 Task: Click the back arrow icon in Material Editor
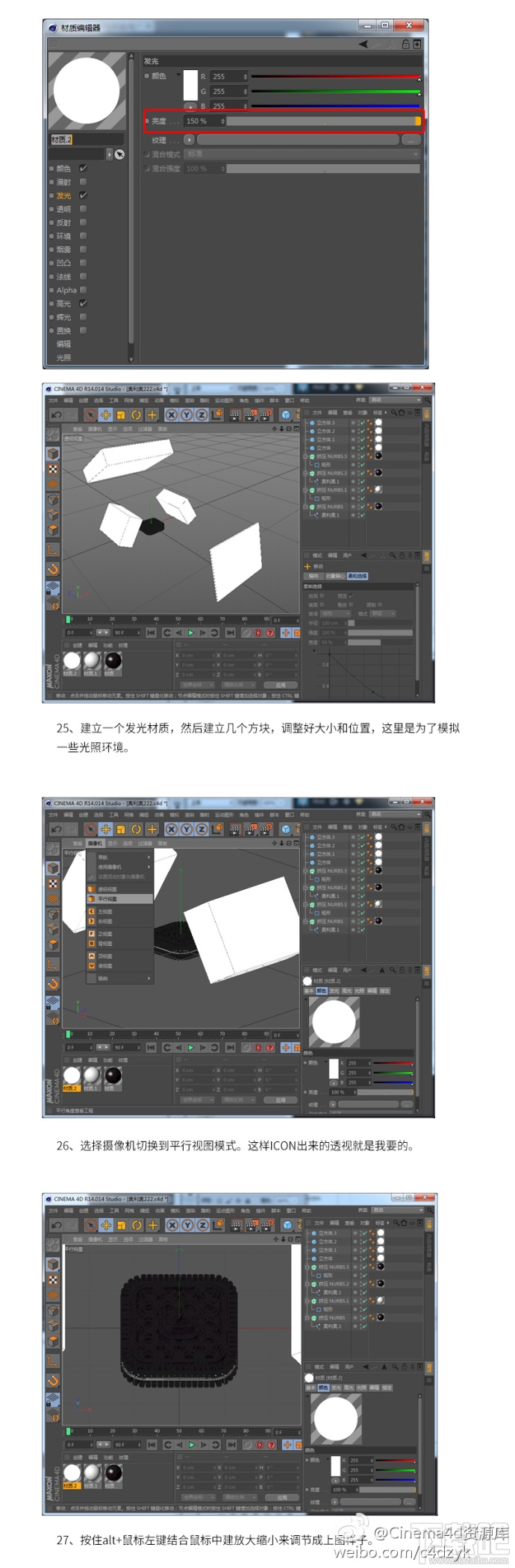[363, 44]
